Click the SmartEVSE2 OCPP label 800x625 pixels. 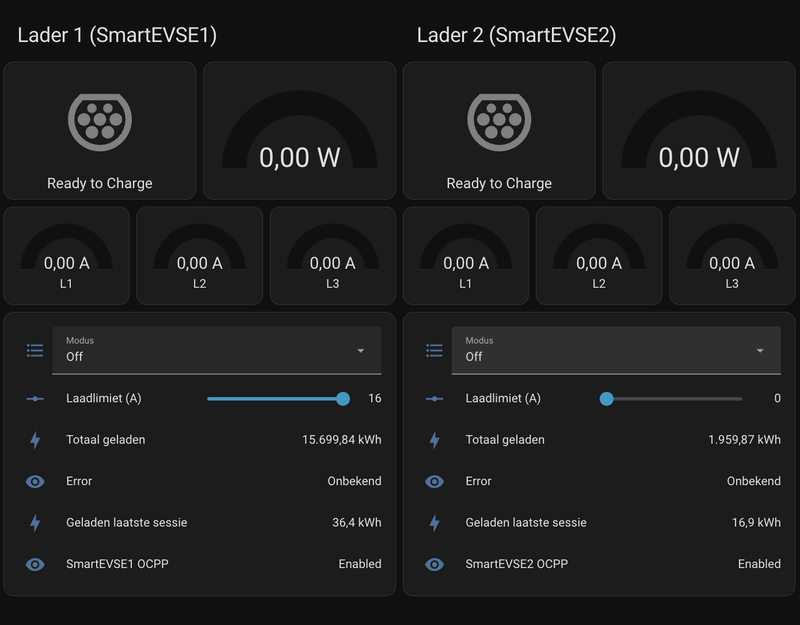(517, 564)
